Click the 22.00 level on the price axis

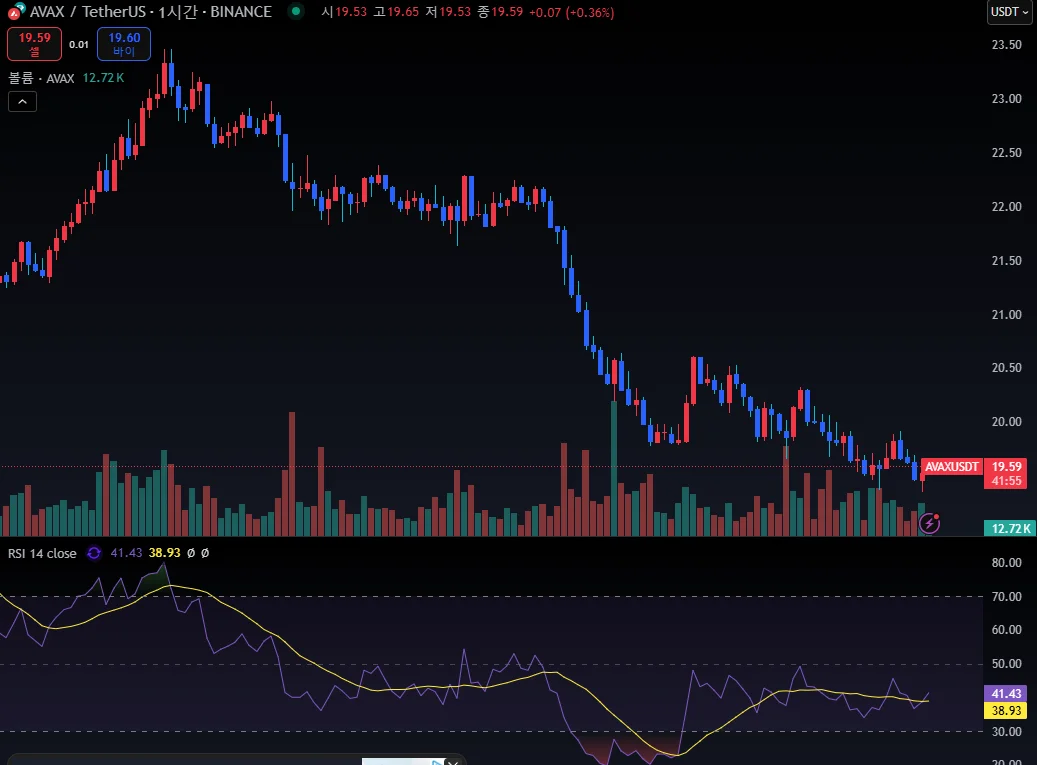click(x=1006, y=207)
